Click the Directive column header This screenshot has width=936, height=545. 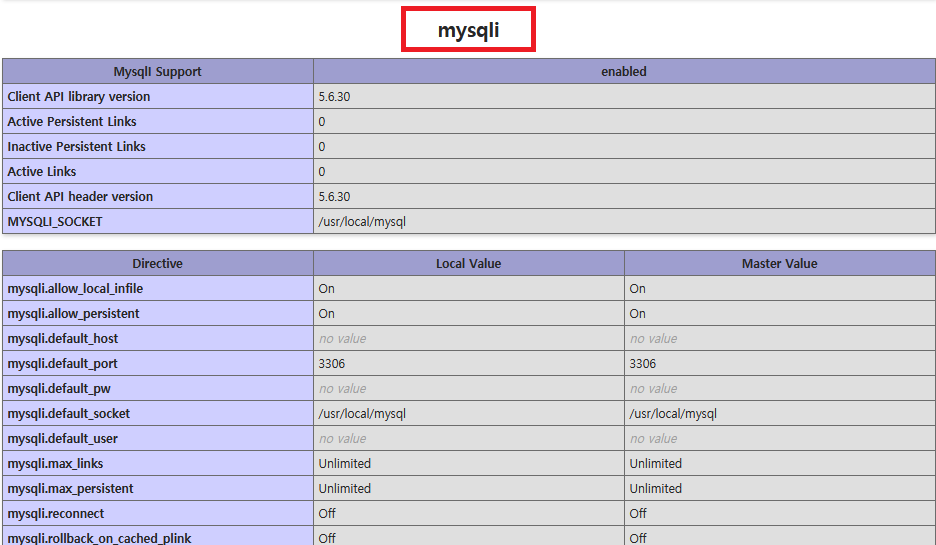(158, 264)
